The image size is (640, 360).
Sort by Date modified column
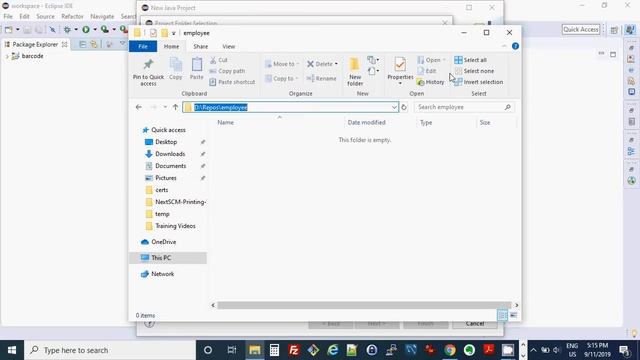click(x=366, y=122)
